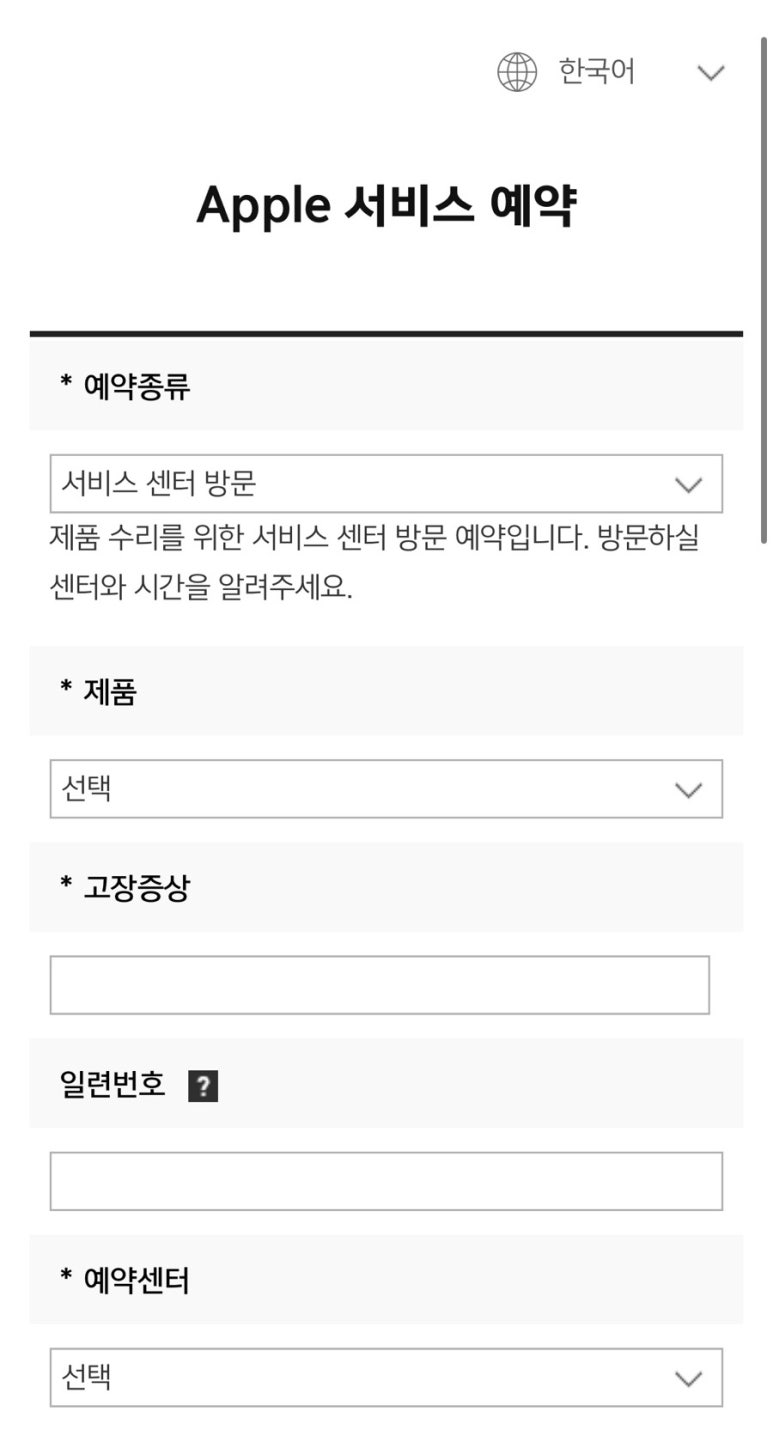Open the 제품 selection dropdown

386,789
